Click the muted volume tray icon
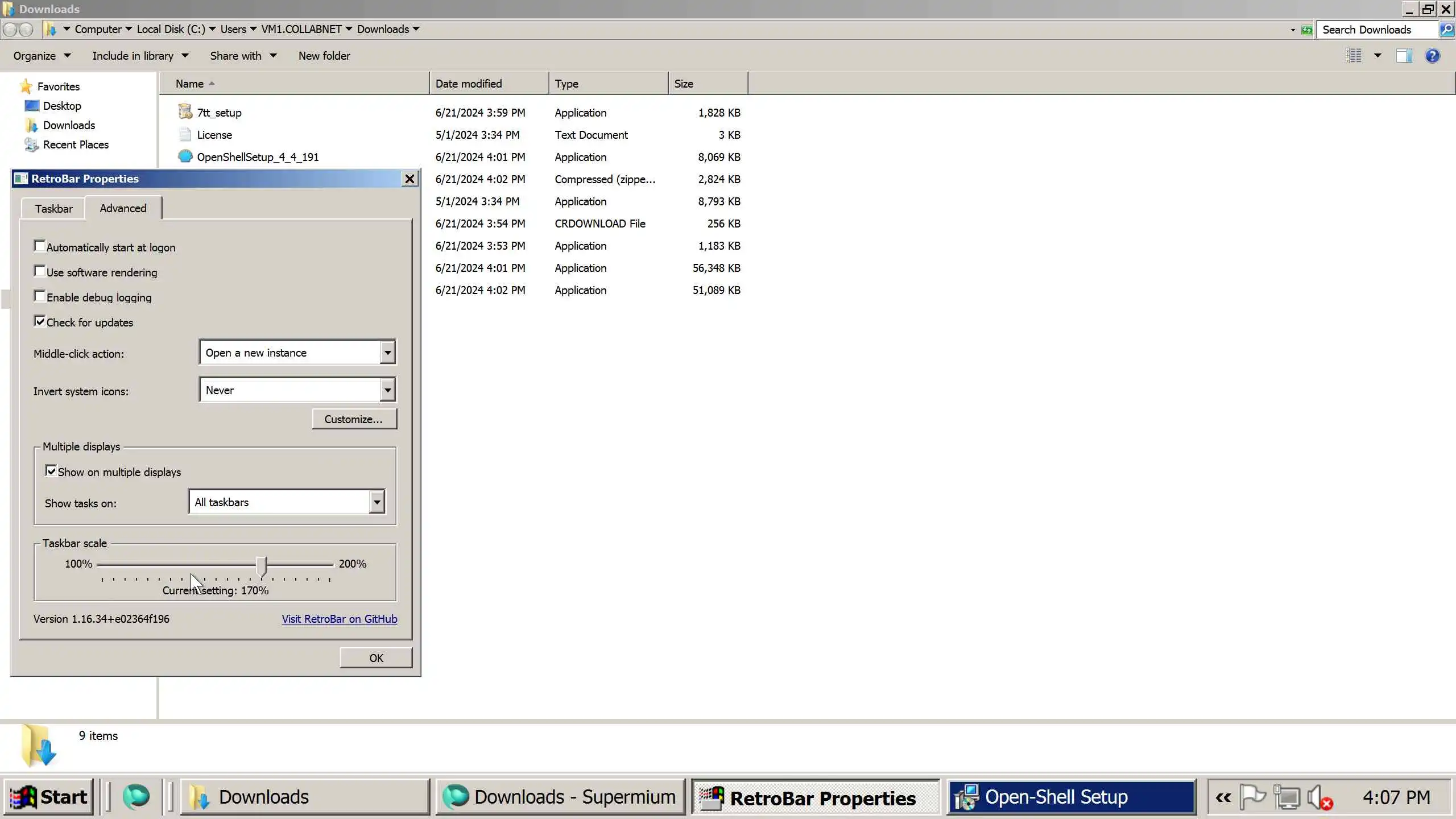Image resolution: width=1456 pixels, height=819 pixels. point(1319,797)
